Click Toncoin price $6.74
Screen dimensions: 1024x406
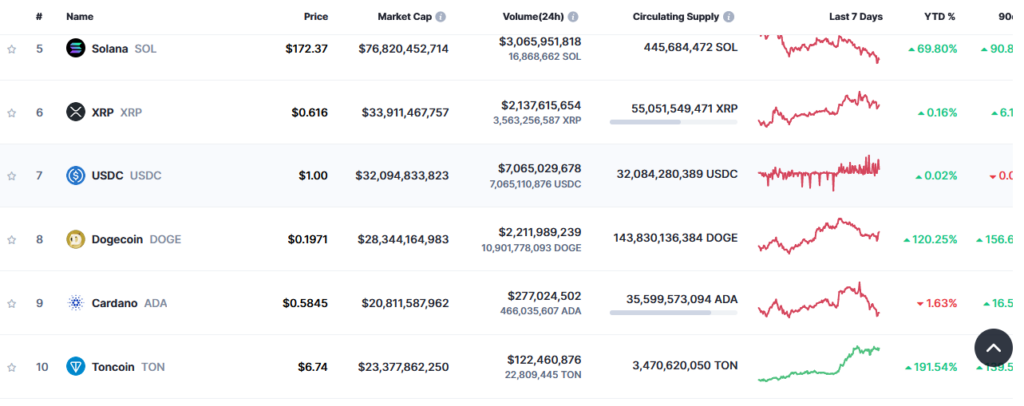pos(313,367)
